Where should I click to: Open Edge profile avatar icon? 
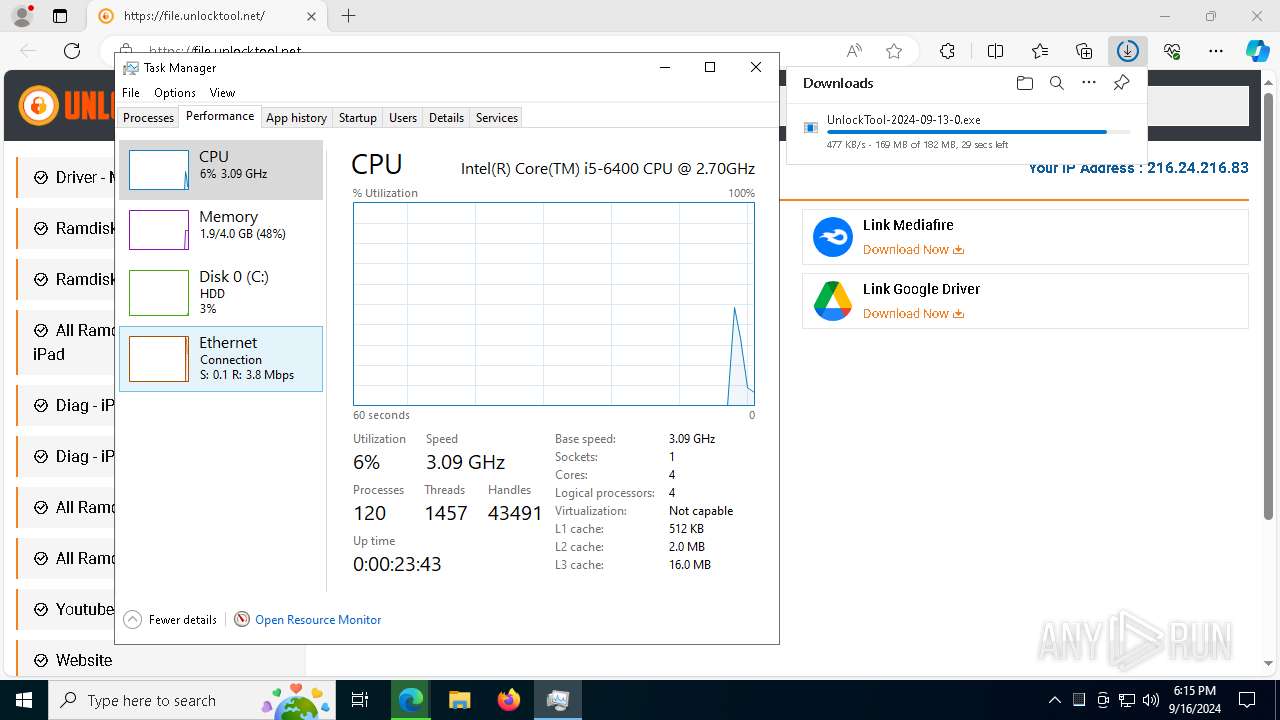pos(22,16)
